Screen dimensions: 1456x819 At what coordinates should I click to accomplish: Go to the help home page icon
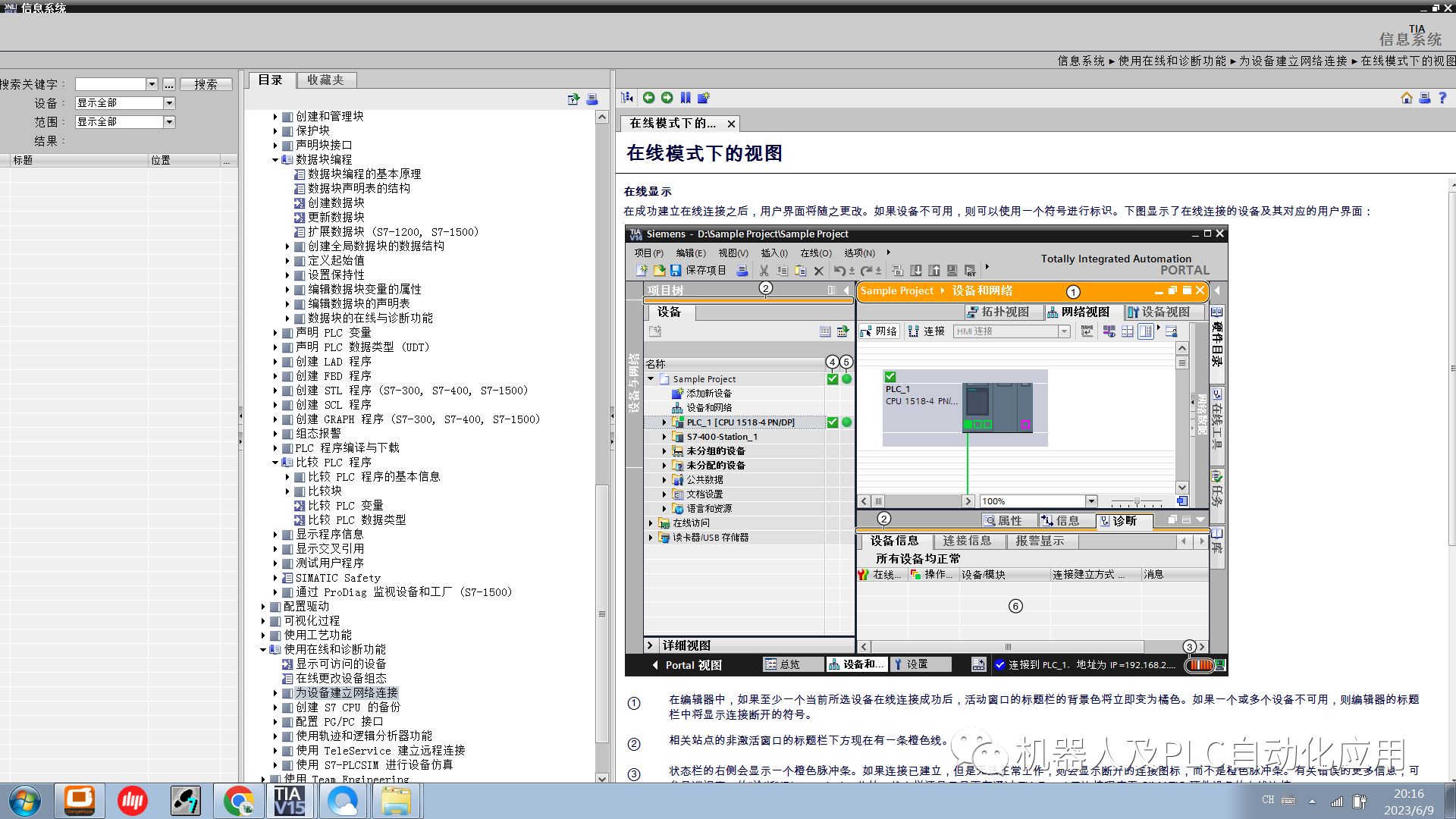point(1407,98)
